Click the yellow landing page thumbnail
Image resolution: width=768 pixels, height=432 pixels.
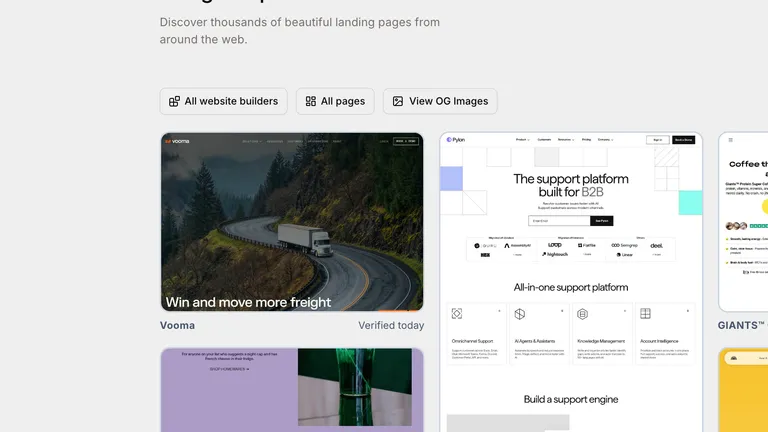coord(743,390)
